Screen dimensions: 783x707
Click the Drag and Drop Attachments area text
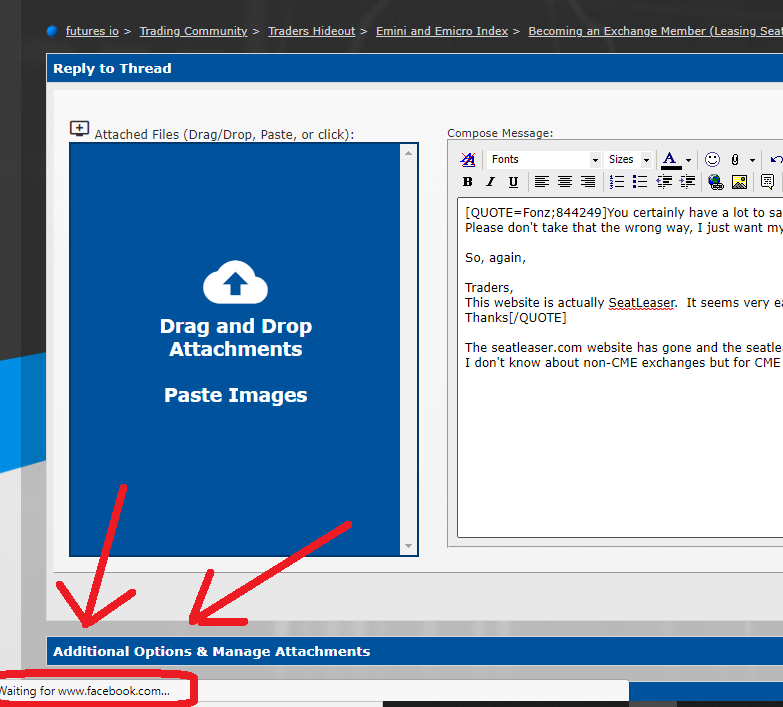[236, 338]
